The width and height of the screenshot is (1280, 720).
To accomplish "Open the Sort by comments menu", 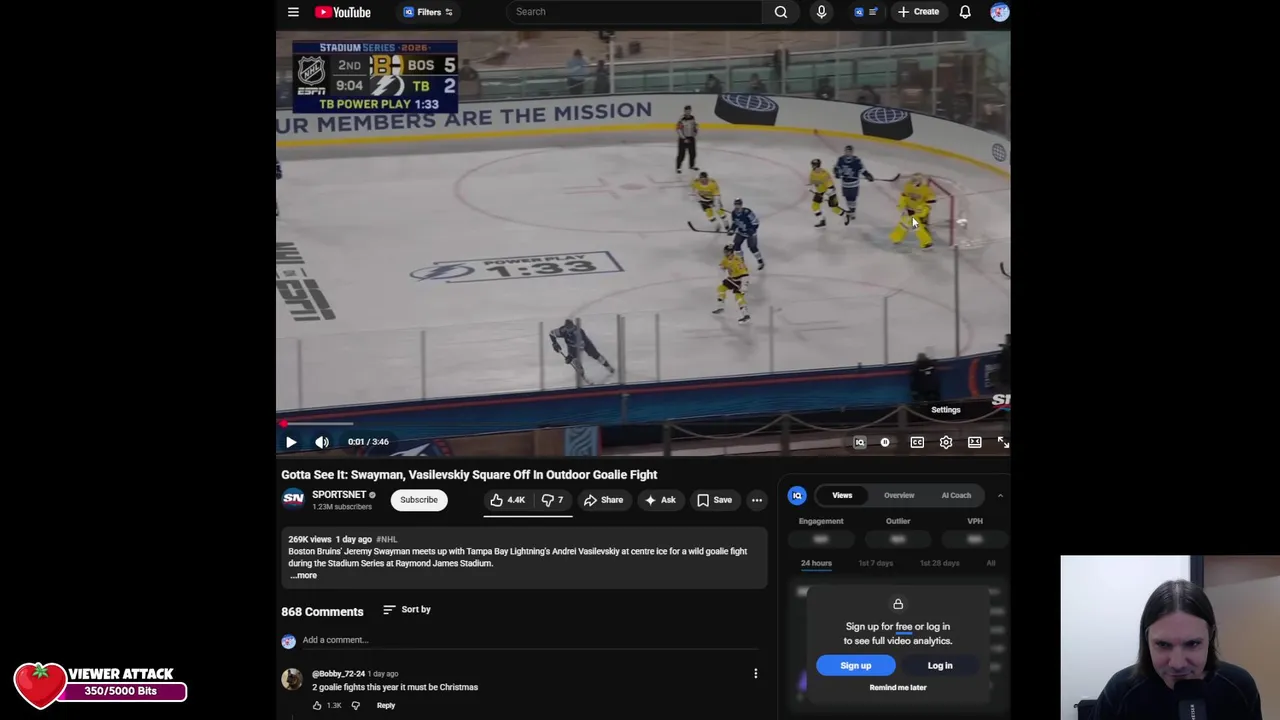I will coord(407,609).
